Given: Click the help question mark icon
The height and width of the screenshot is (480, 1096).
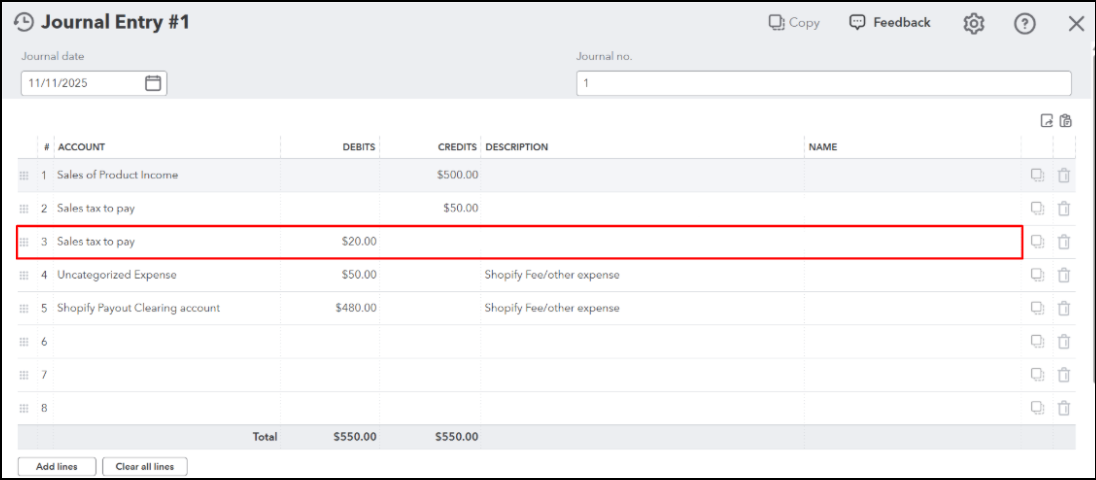Looking at the screenshot, I should pyautogui.click(x=1024, y=24).
